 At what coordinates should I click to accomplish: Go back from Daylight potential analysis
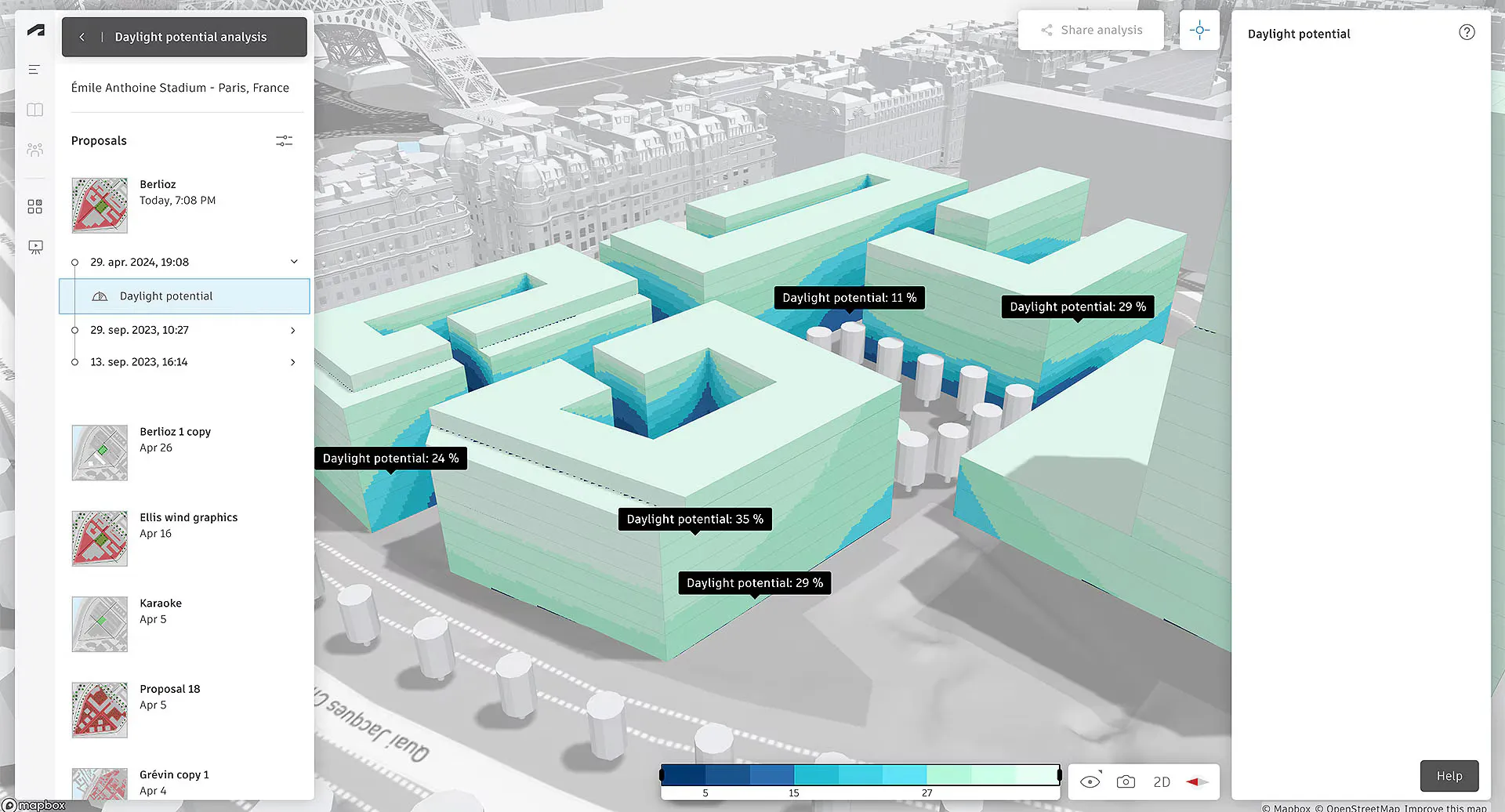[82, 36]
